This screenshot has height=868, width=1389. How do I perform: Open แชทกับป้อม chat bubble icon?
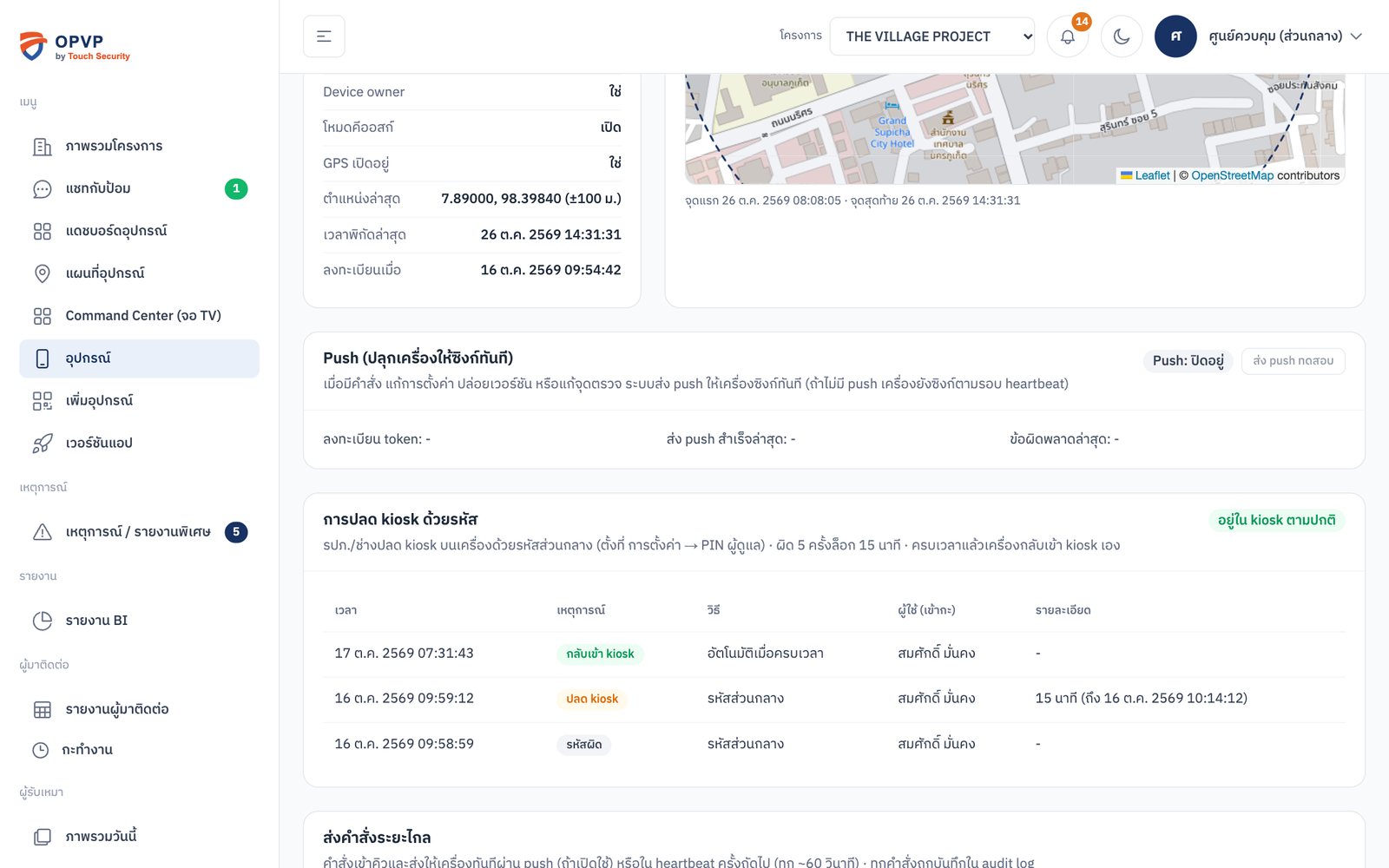43,189
